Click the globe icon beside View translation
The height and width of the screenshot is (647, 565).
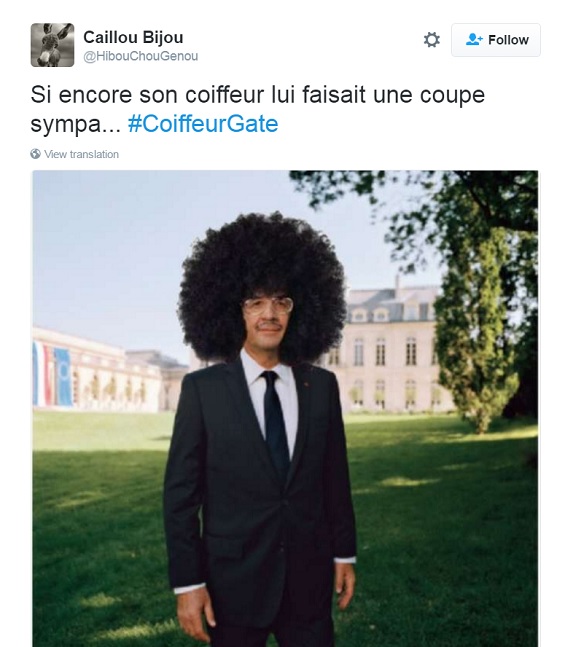click(35, 154)
